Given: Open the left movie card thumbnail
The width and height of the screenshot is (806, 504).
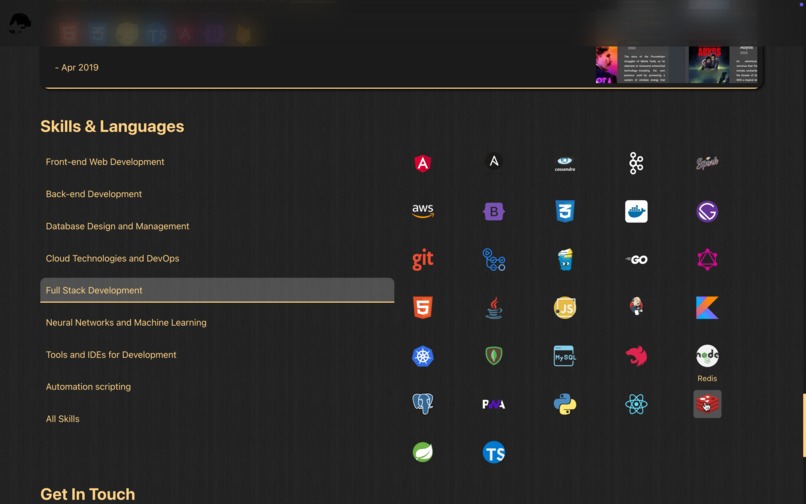Looking at the screenshot, I should [607, 64].
